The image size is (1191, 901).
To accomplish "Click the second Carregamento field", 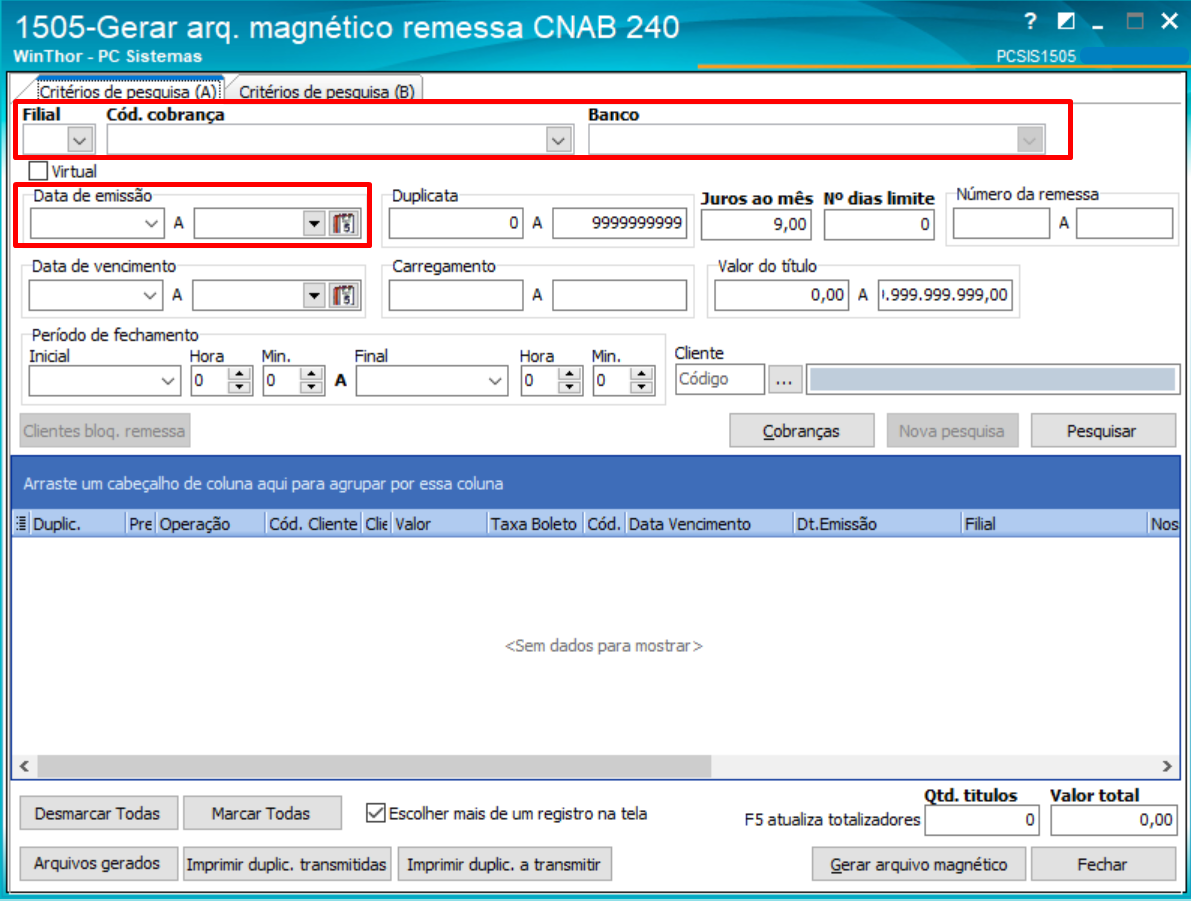I will point(620,295).
